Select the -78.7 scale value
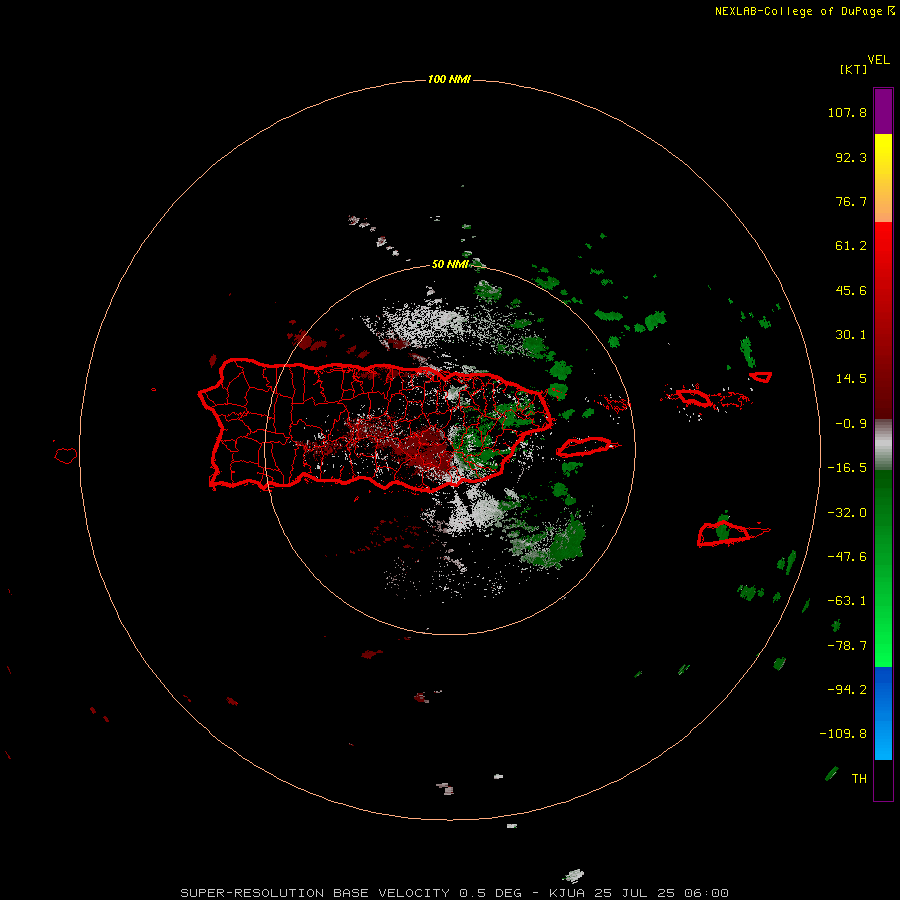Viewport: 900px width, 900px height. click(x=847, y=646)
